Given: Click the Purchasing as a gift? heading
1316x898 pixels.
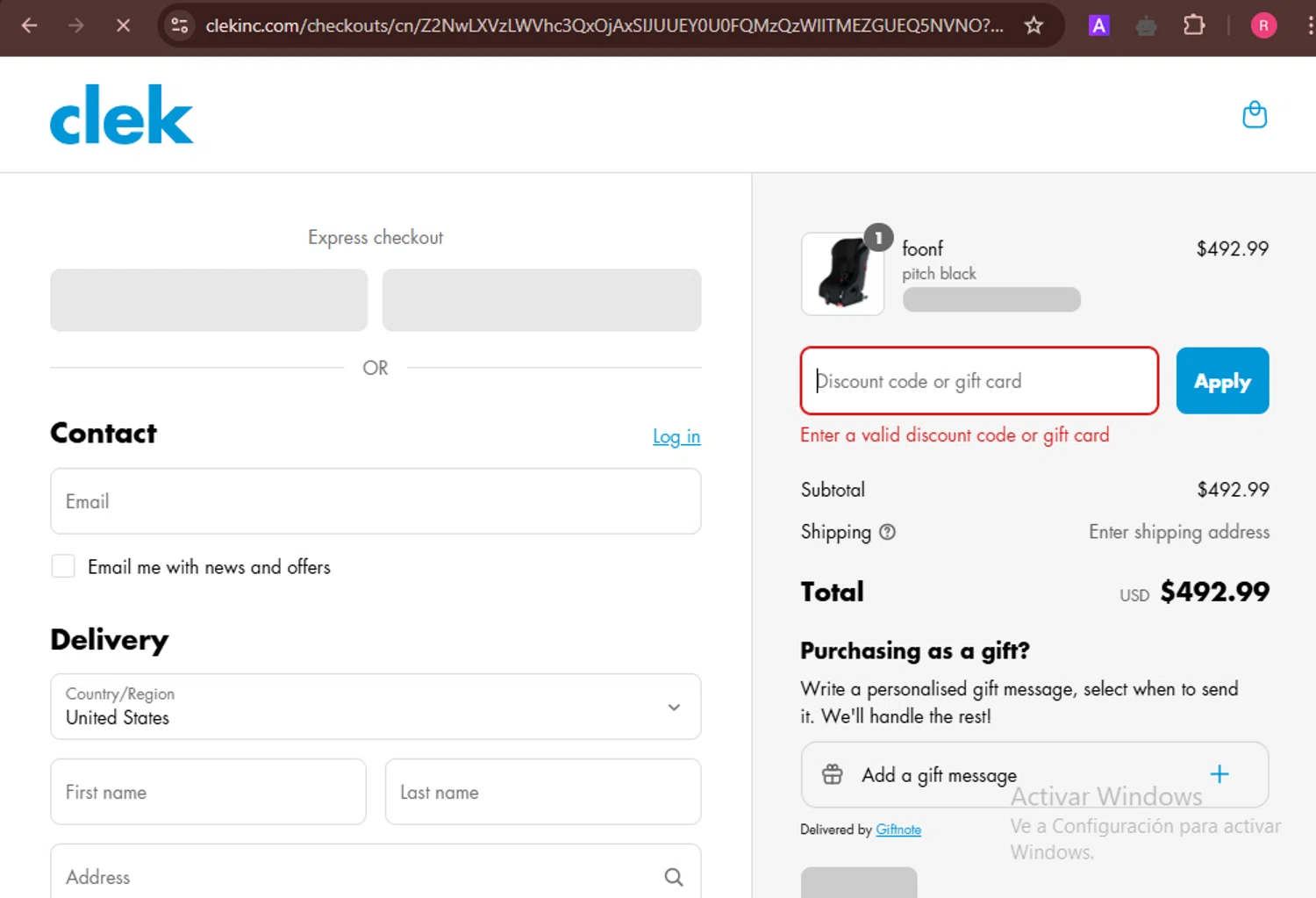Looking at the screenshot, I should coord(915,651).
